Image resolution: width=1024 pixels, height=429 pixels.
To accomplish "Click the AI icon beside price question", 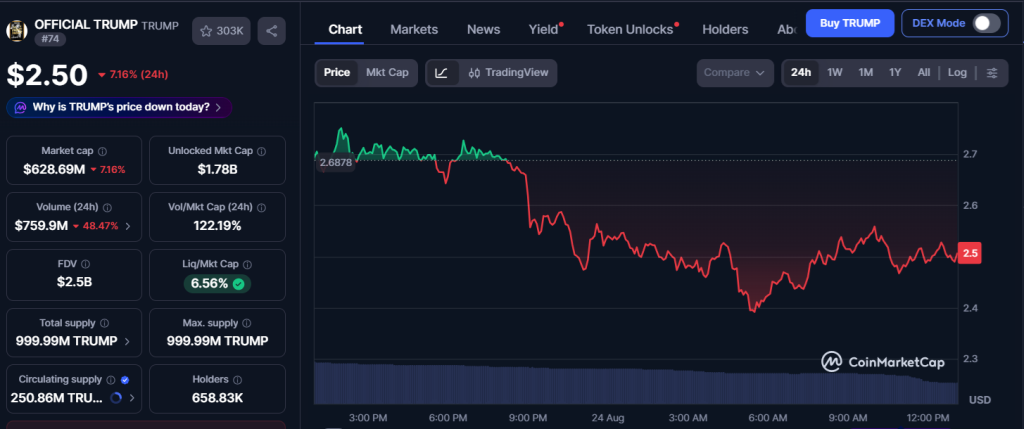I will [20, 107].
